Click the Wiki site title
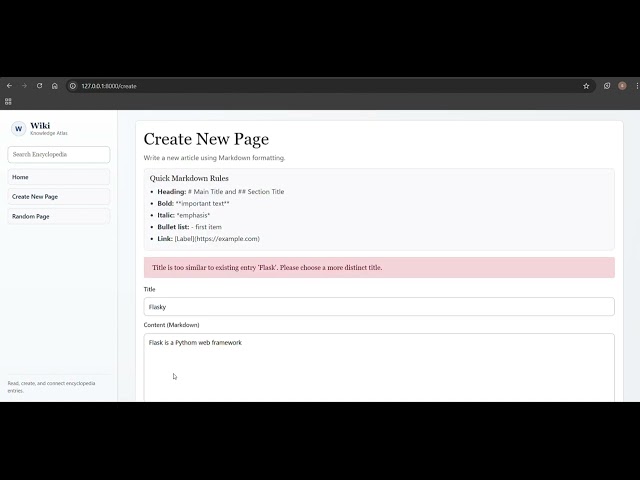The image size is (640, 480). click(40, 125)
